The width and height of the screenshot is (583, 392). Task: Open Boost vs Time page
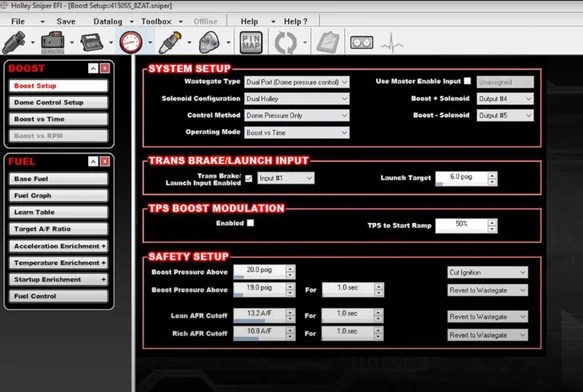pyautogui.click(x=58, y=119)
